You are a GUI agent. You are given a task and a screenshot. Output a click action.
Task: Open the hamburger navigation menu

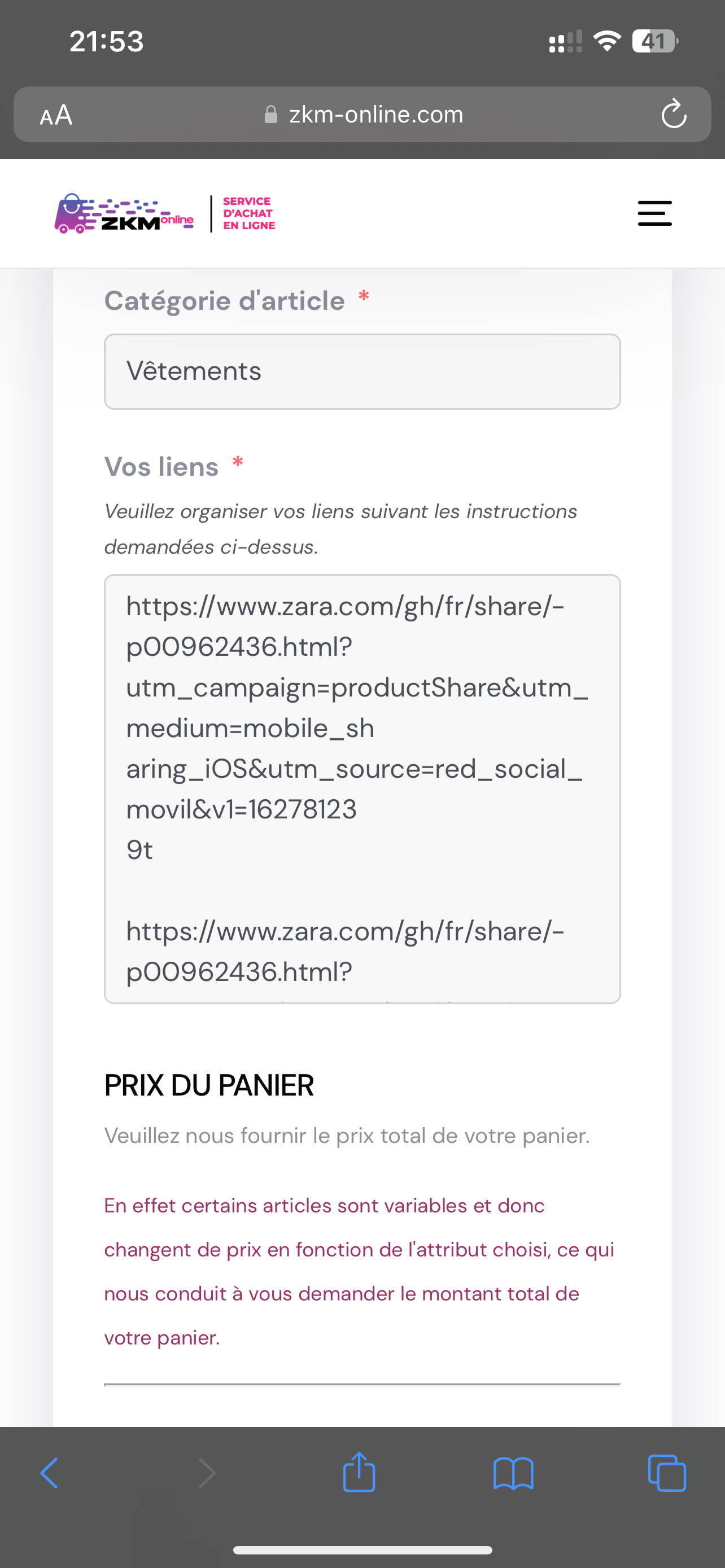point(654,213)
